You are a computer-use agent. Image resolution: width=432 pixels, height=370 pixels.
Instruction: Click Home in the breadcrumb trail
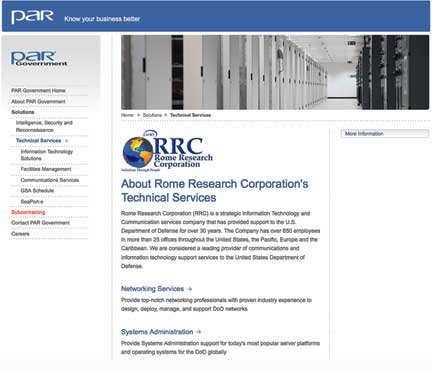tap(127, 115)
